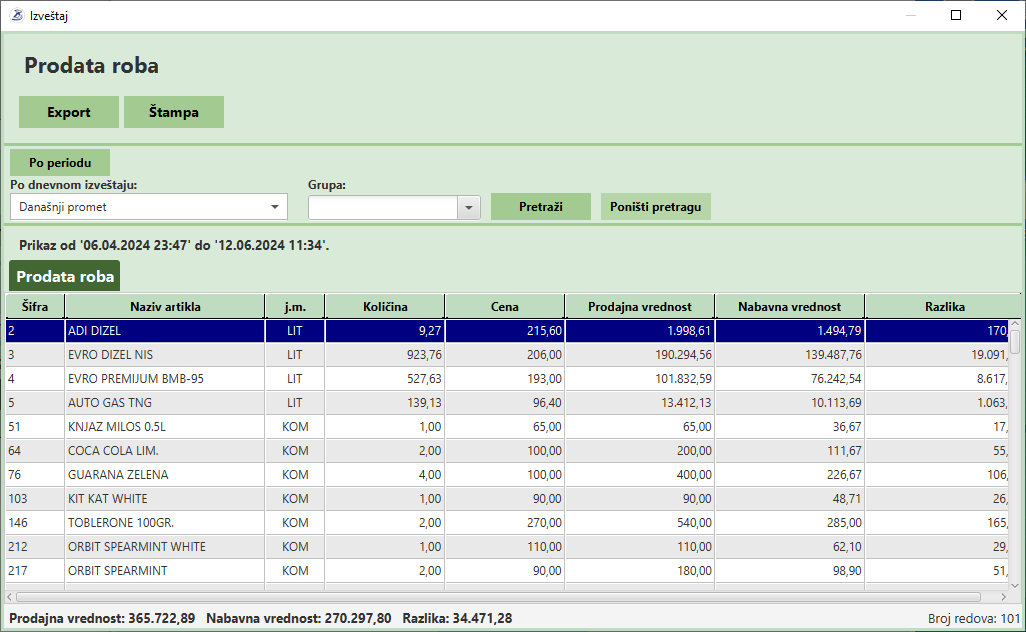Maximize the Izveštaj window
Viewport: 1026px width, 632px height.
pyautogui.click(x=956, y=16)
